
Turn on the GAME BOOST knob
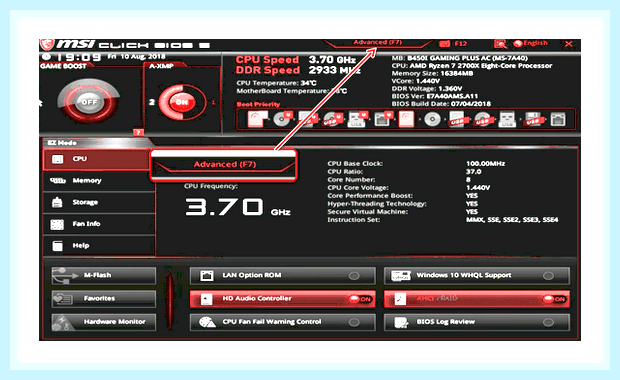[89, 102]
